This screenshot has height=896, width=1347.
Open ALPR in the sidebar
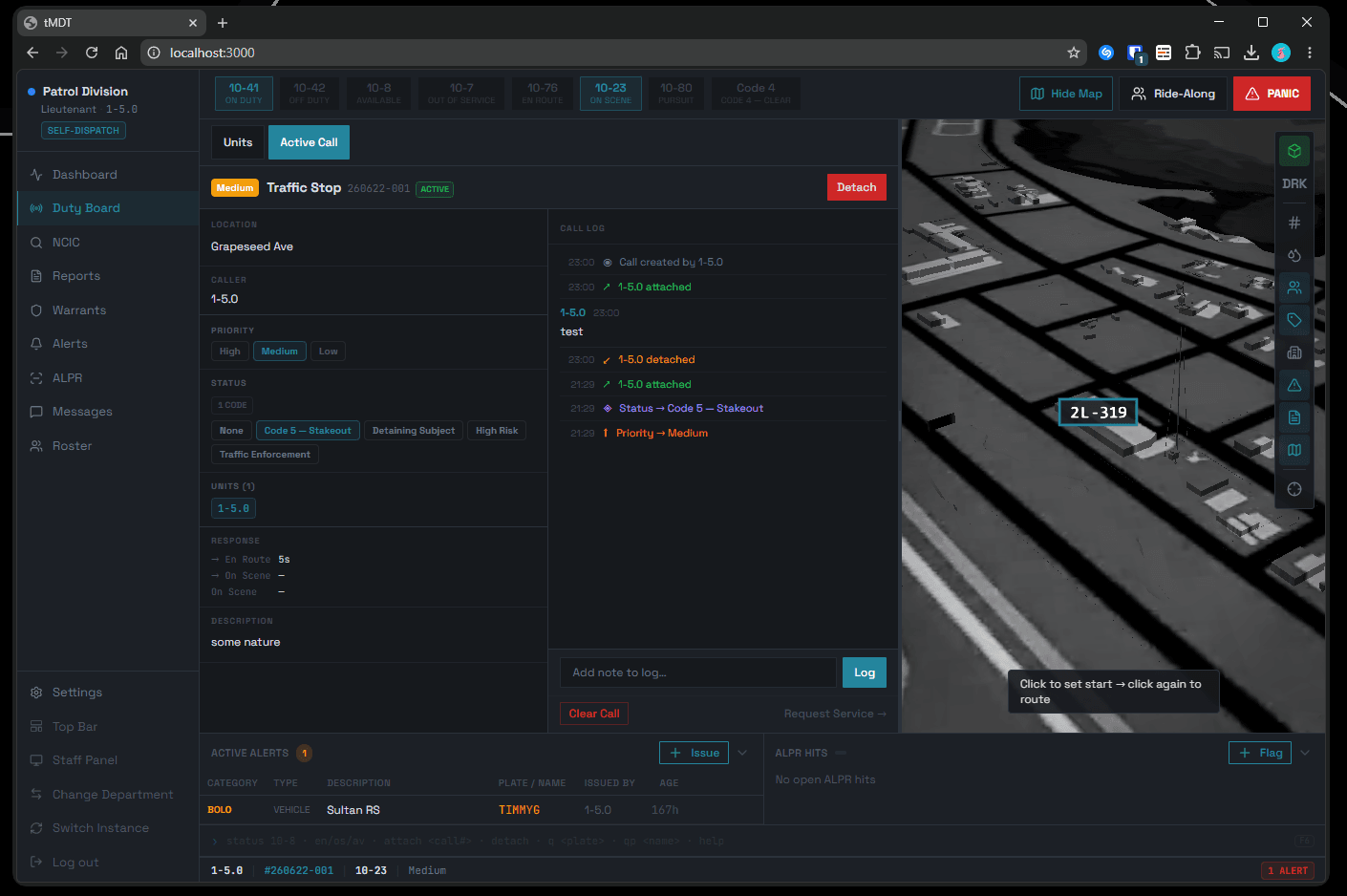pyautogui.click(x=108, y=378)
